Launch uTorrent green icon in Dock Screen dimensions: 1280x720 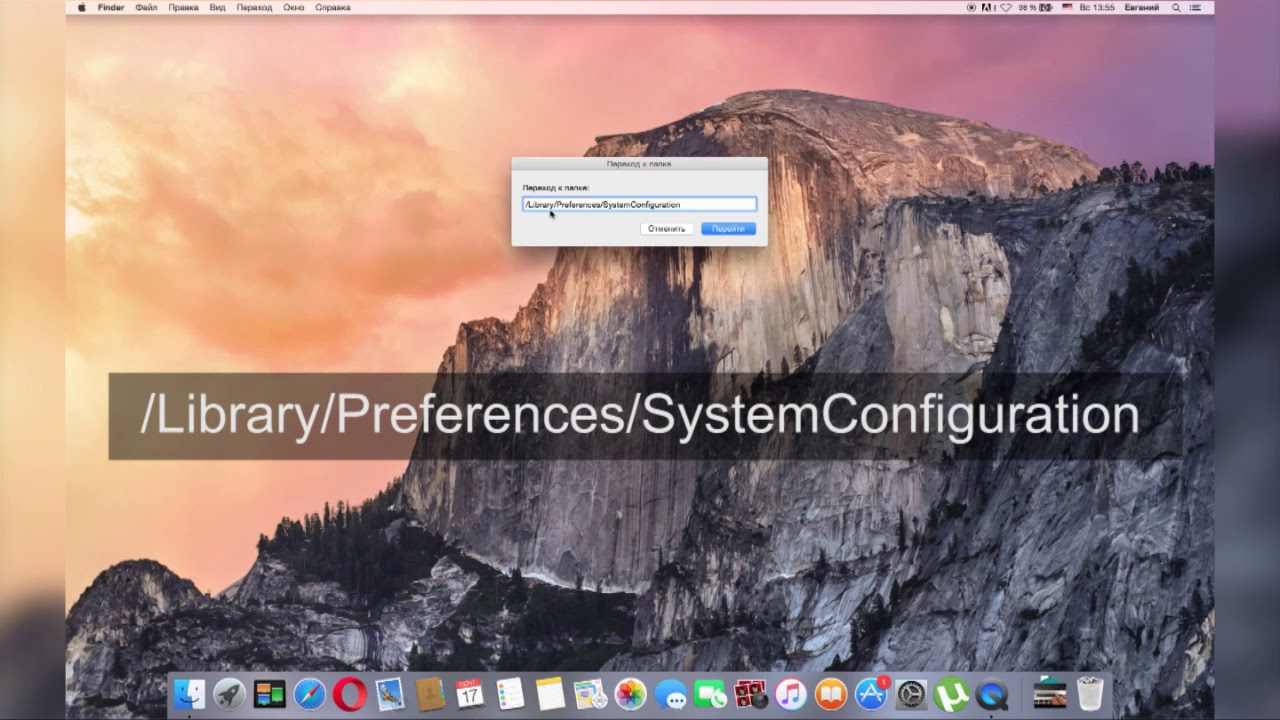951,693
